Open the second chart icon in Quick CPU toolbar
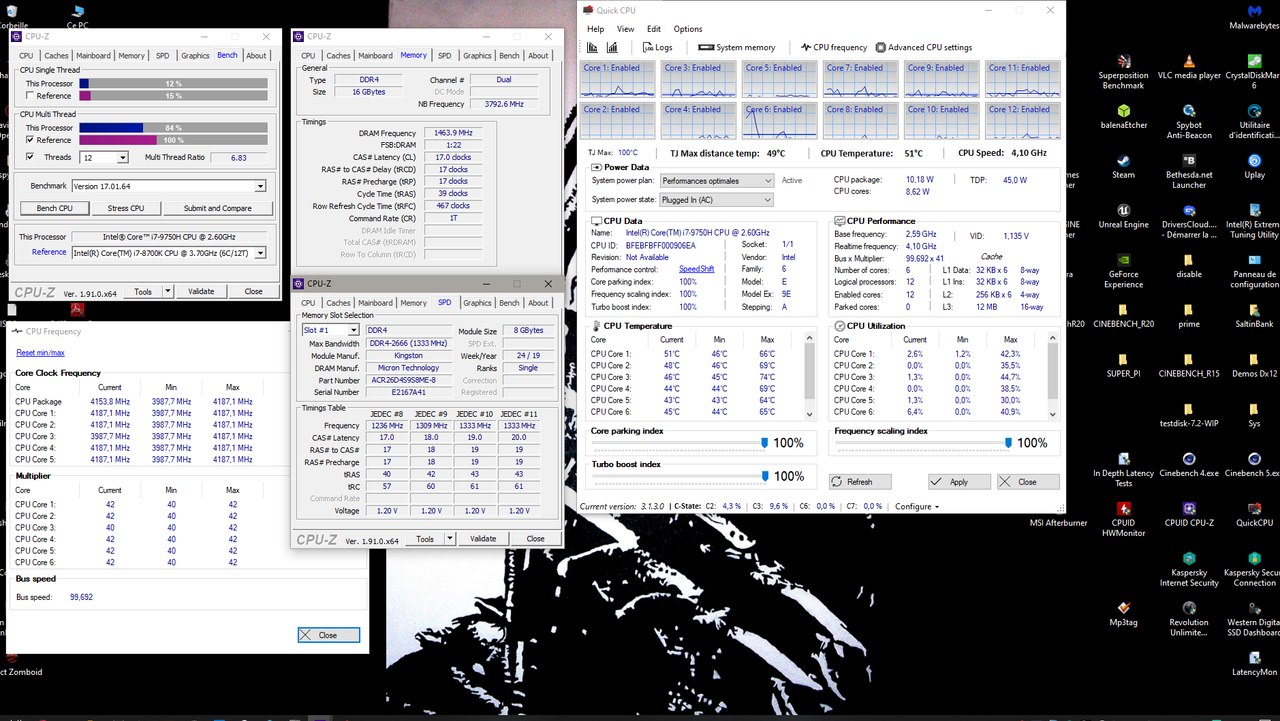The width and height of the screenshot is (1280, 721). [x=612, y=47]
